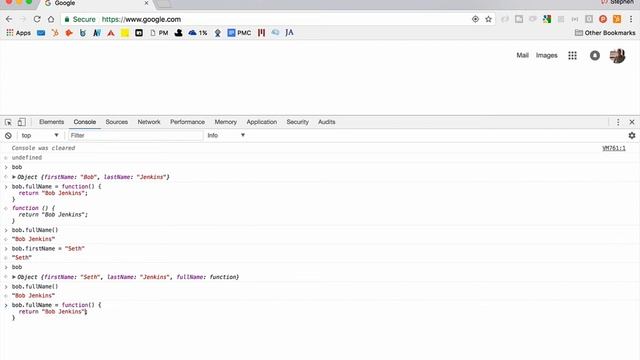This screenshot has height=360, width=640.
Task: Switch to the Sources tab
Action: [116, 122]
